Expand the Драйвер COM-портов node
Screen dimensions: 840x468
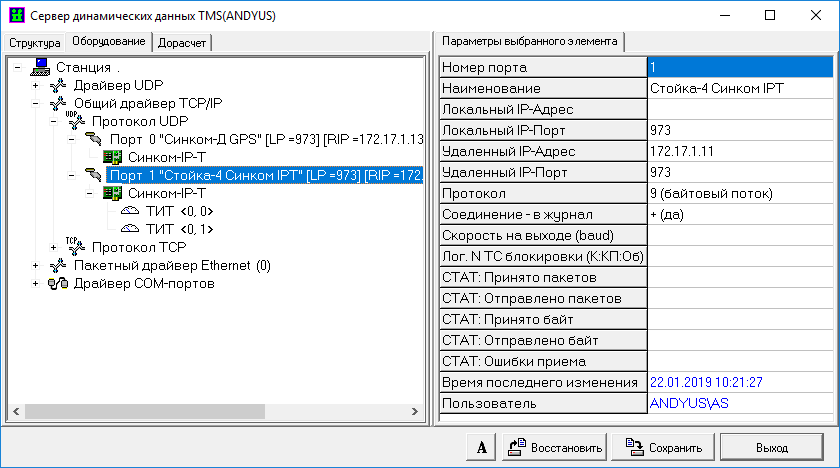coord(36,283)
